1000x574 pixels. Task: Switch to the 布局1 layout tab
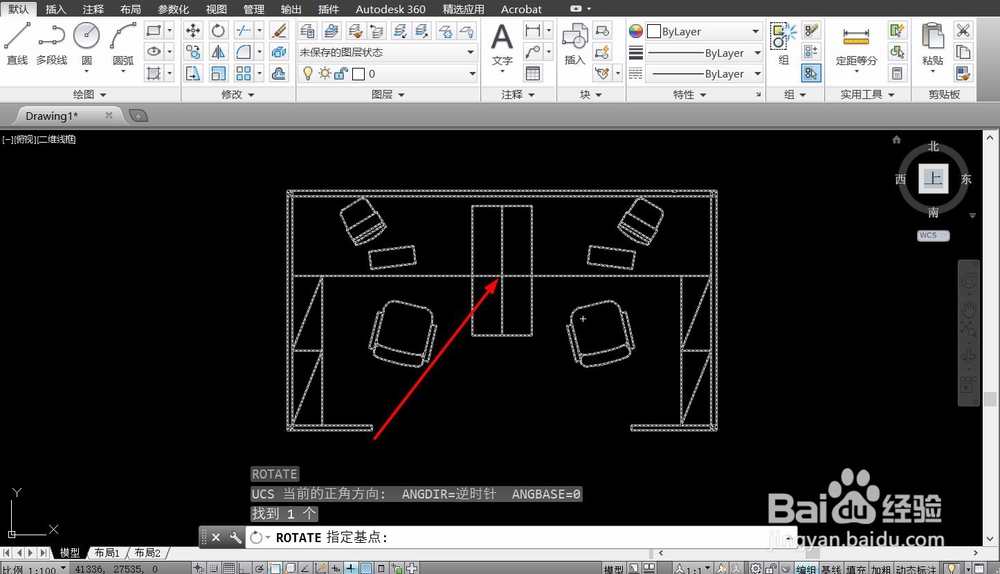[x=107, y=553]
